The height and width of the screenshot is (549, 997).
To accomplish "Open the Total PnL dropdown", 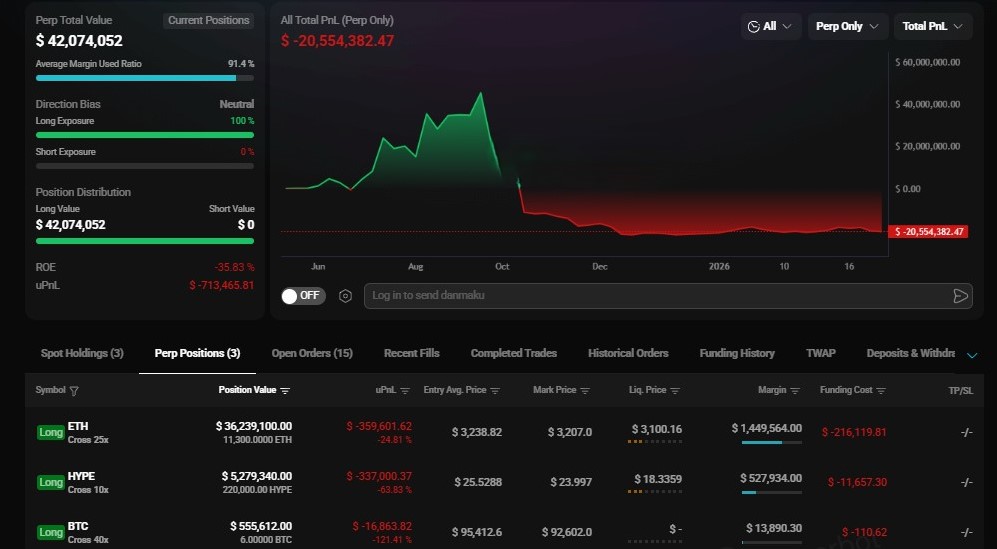I will (x=933, y=26).
